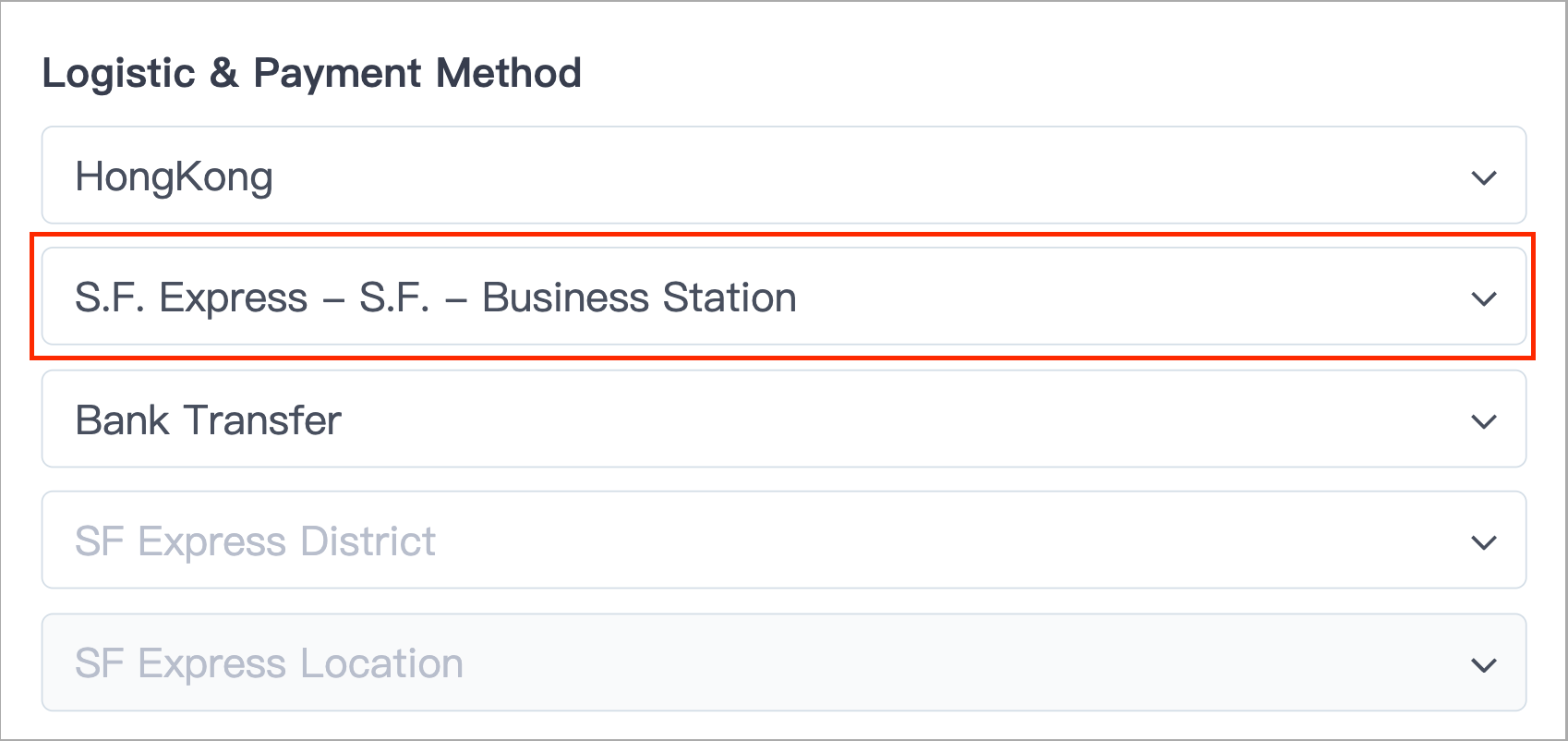
Task: Click the Logistic & Payment Method heading
Action: (x=312, y=73)
